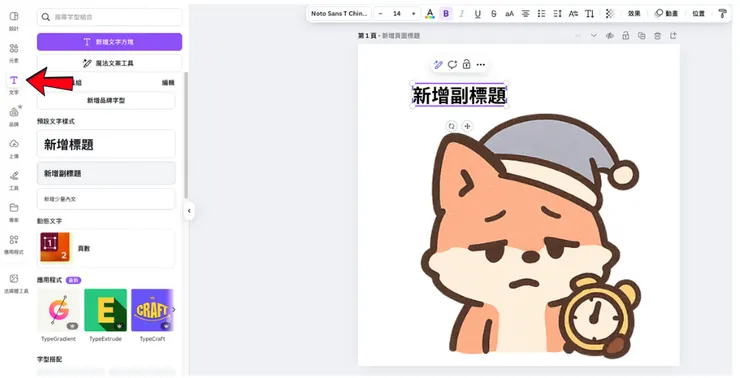Open the TypeExtrude app
740x378 pixels.
coord(106,311)
